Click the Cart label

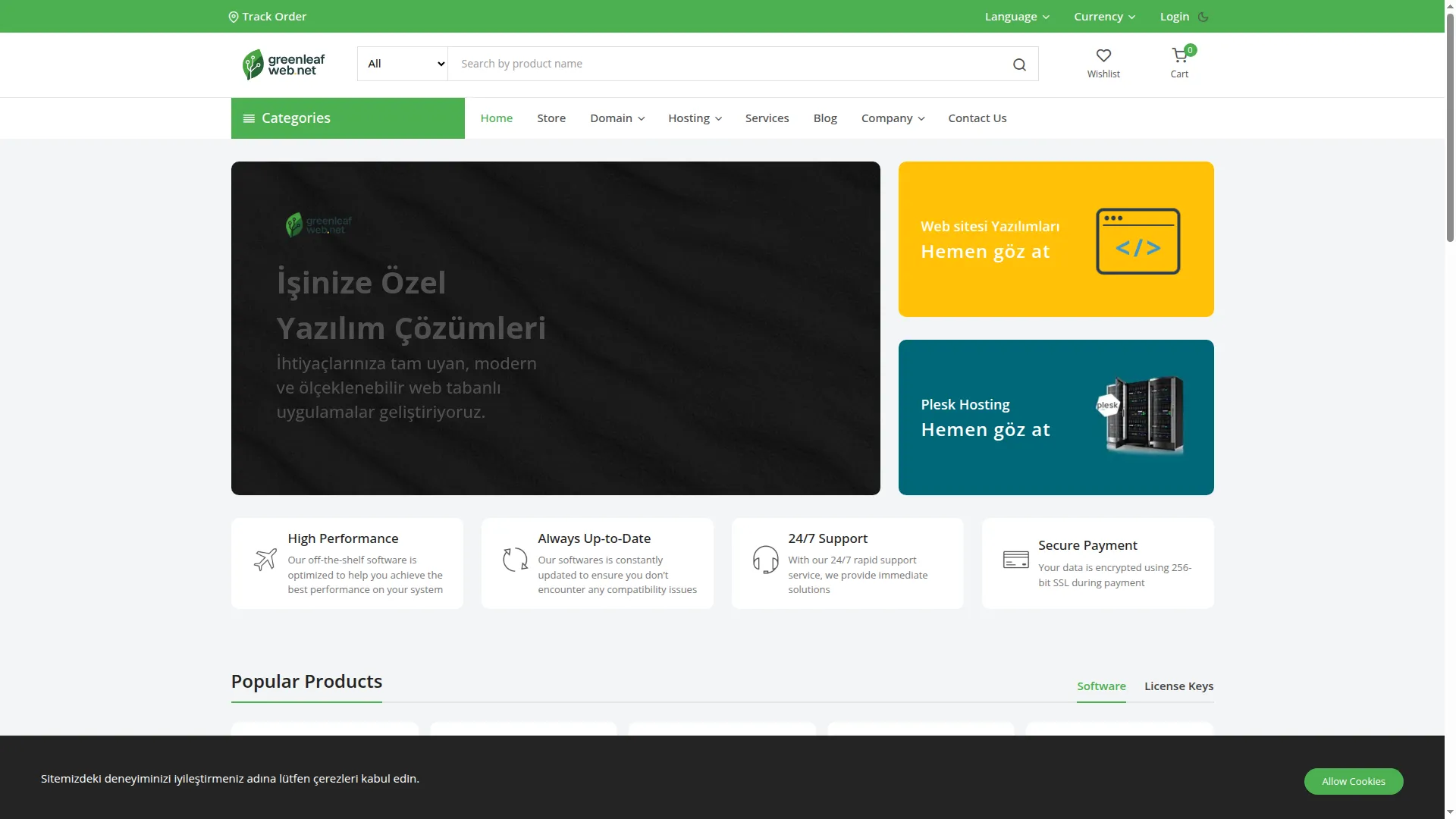[x=1179, y=74]
